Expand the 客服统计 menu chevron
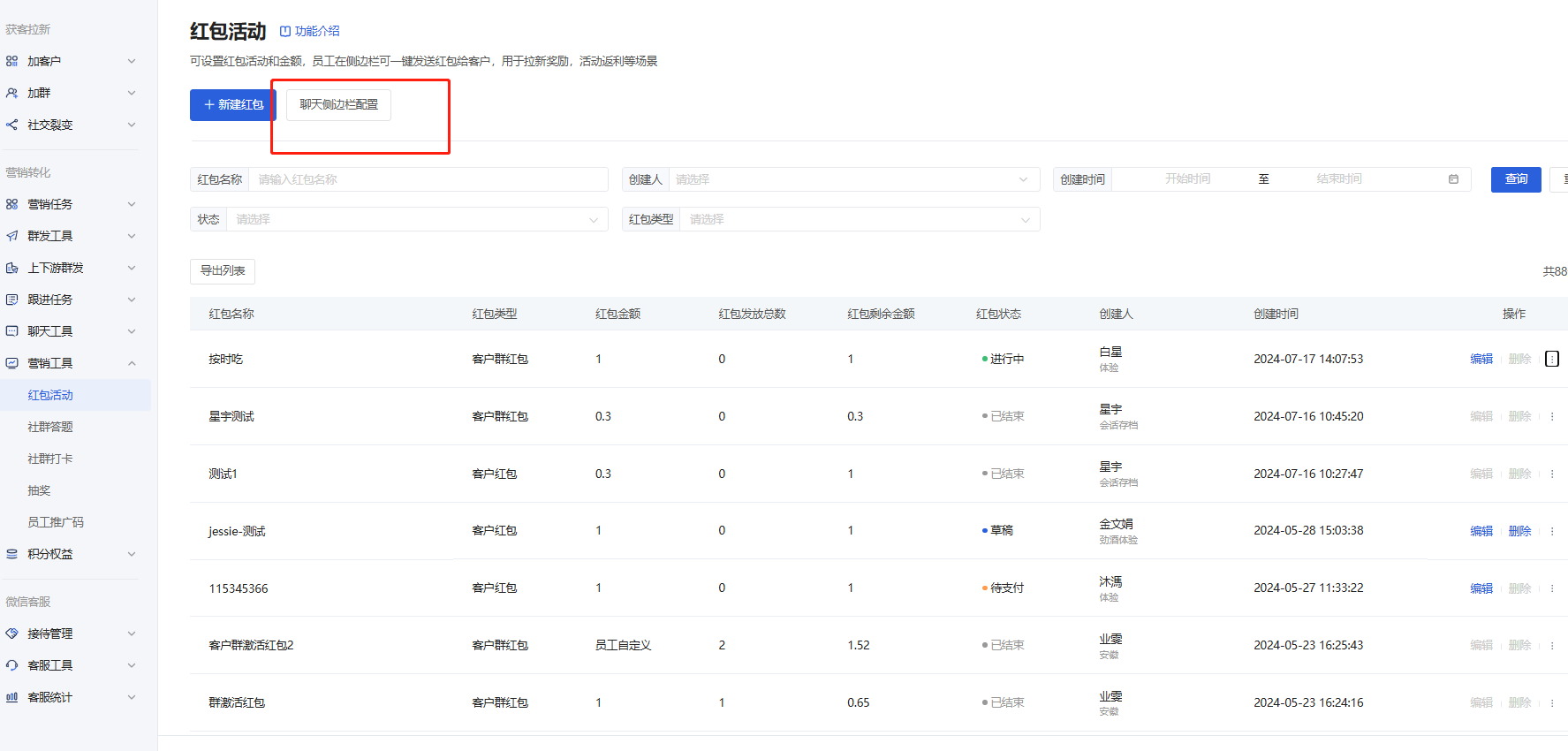1568x751 pixels. 132,697
